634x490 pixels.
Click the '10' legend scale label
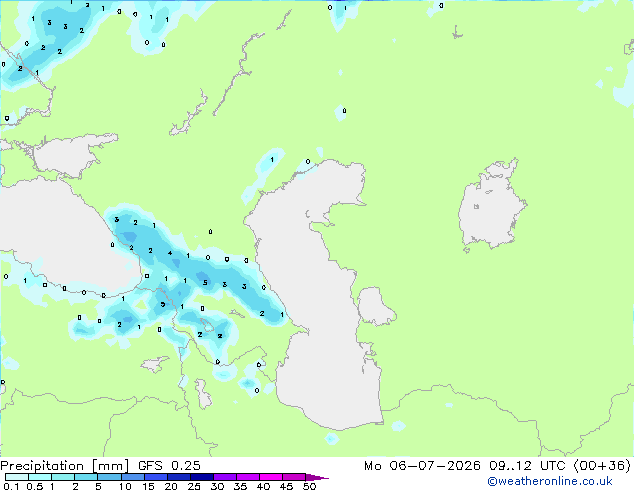point(125,486)
